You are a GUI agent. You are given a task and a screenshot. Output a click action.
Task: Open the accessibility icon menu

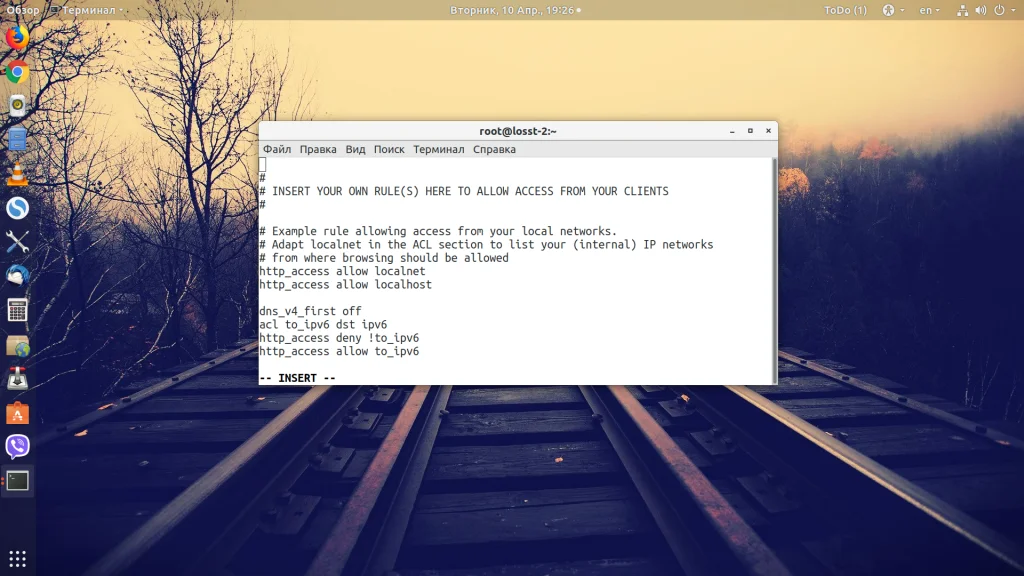click(888, 10)
